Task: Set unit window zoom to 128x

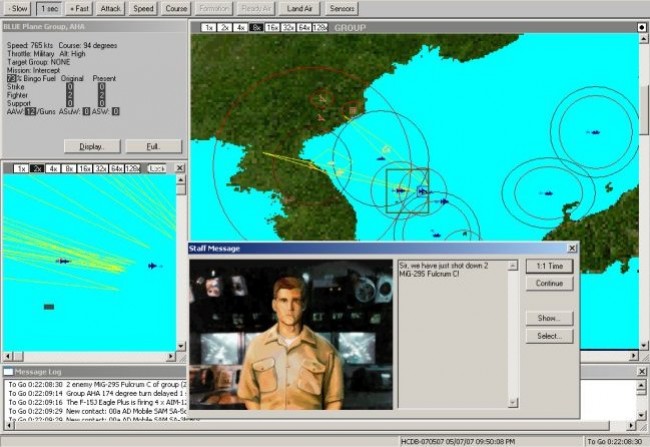Action: coord(132,168)
